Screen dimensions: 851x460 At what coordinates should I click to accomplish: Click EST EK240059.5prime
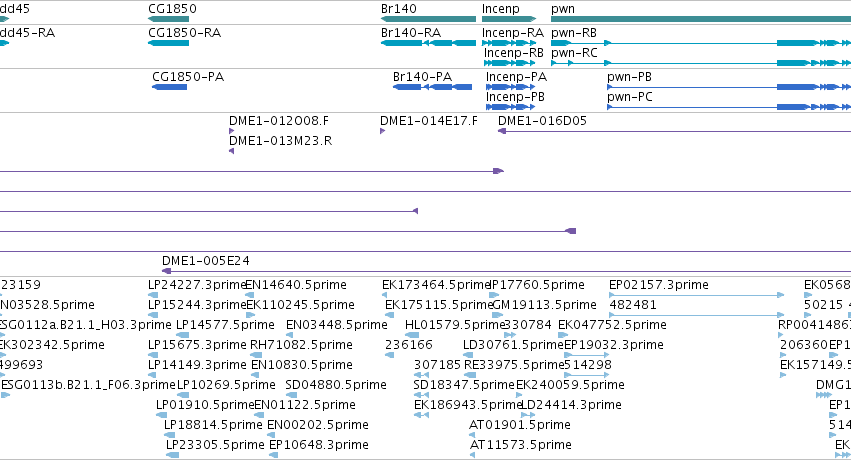pyautogui.click(x=570, y=385)
